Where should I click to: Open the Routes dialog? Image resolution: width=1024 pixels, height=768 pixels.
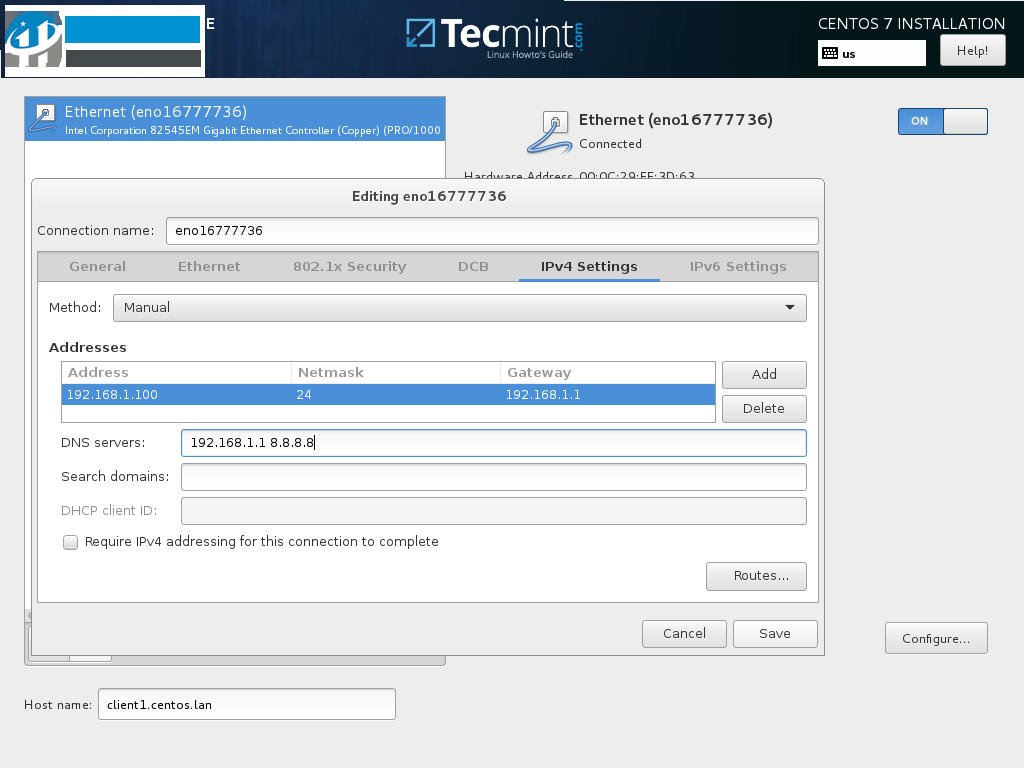point(756,576)
